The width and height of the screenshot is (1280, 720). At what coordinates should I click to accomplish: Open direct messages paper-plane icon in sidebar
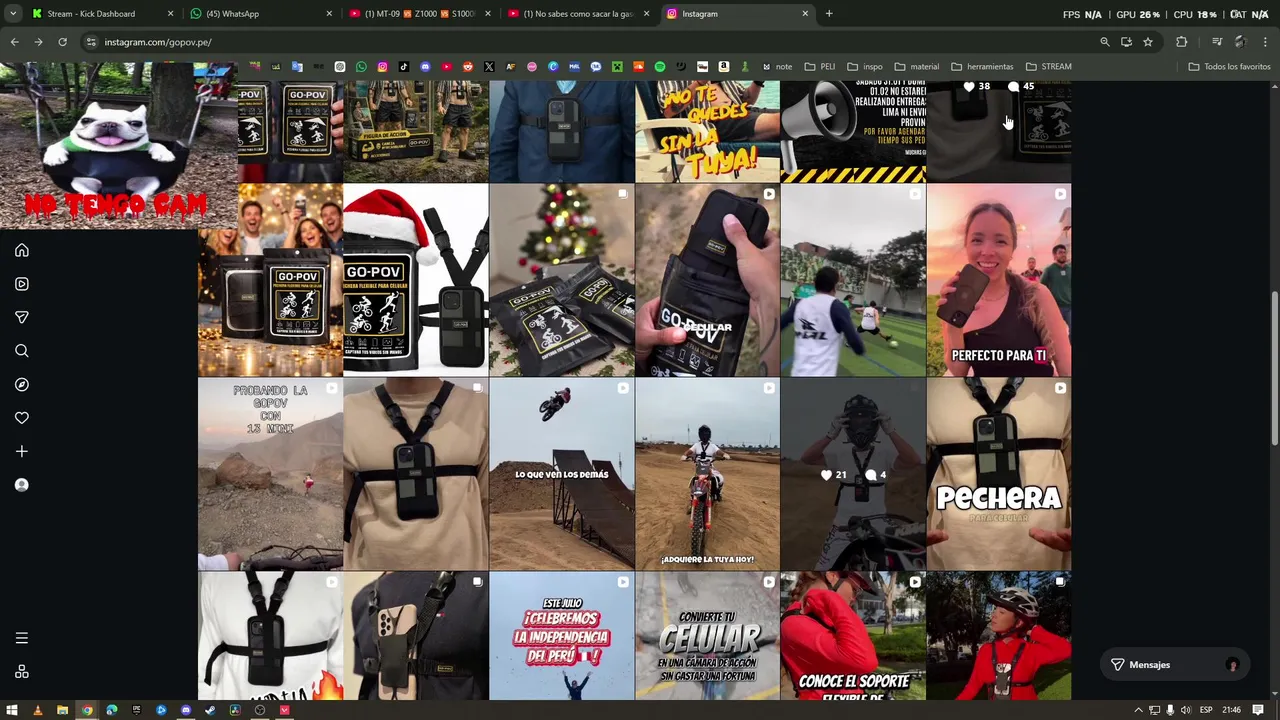[22, 317]
